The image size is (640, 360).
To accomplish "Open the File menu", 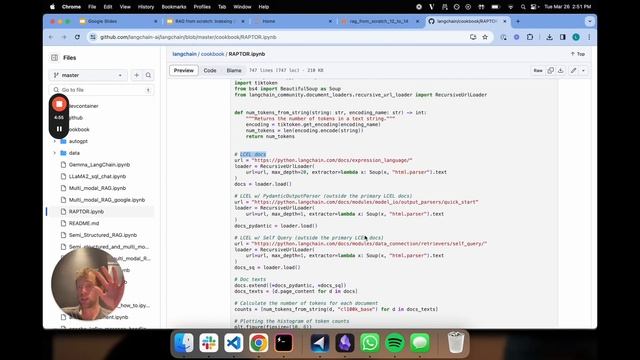I will pos(92,7).
